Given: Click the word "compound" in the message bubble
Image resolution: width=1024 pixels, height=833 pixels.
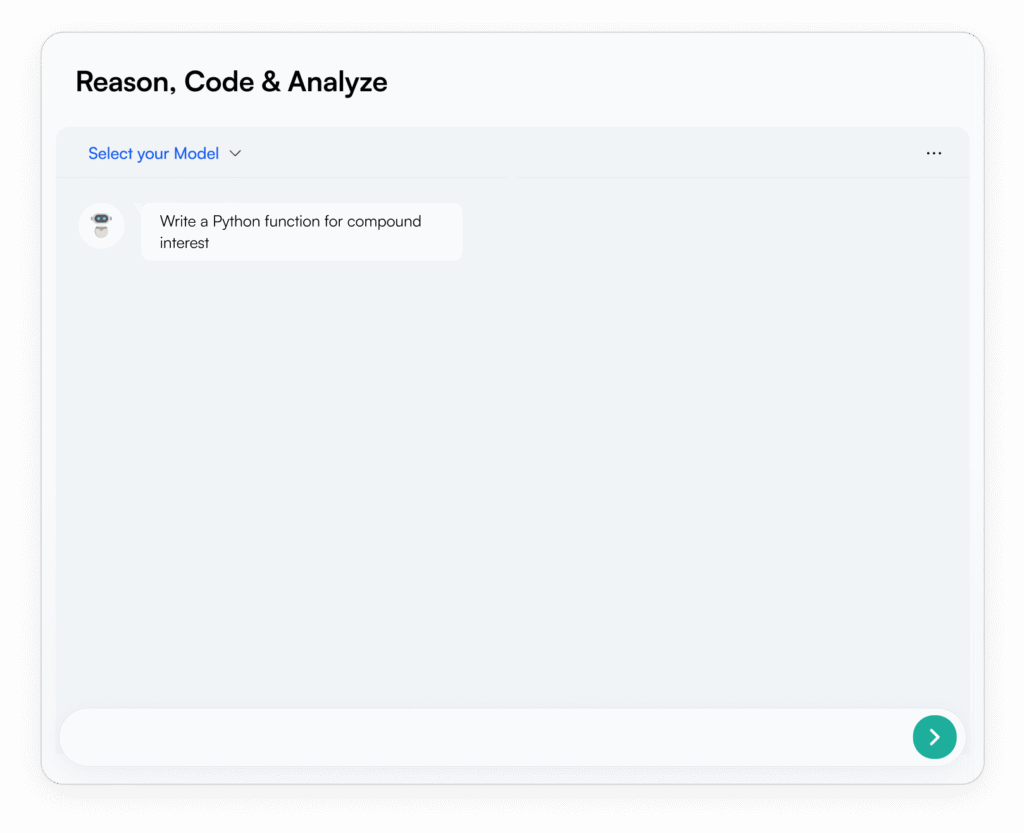Looking at the screenshot, I should [384, 221].
